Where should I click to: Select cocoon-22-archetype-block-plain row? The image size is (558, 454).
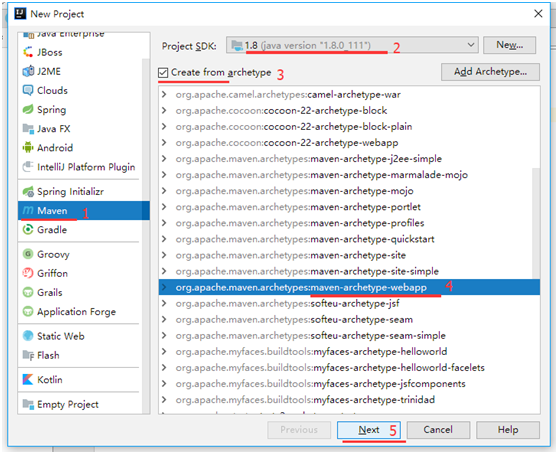349,126
